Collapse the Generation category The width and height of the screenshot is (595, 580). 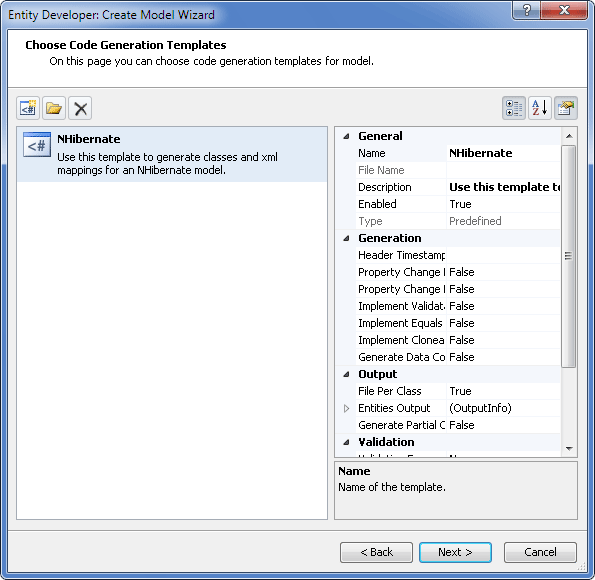(x=346, y=238)
